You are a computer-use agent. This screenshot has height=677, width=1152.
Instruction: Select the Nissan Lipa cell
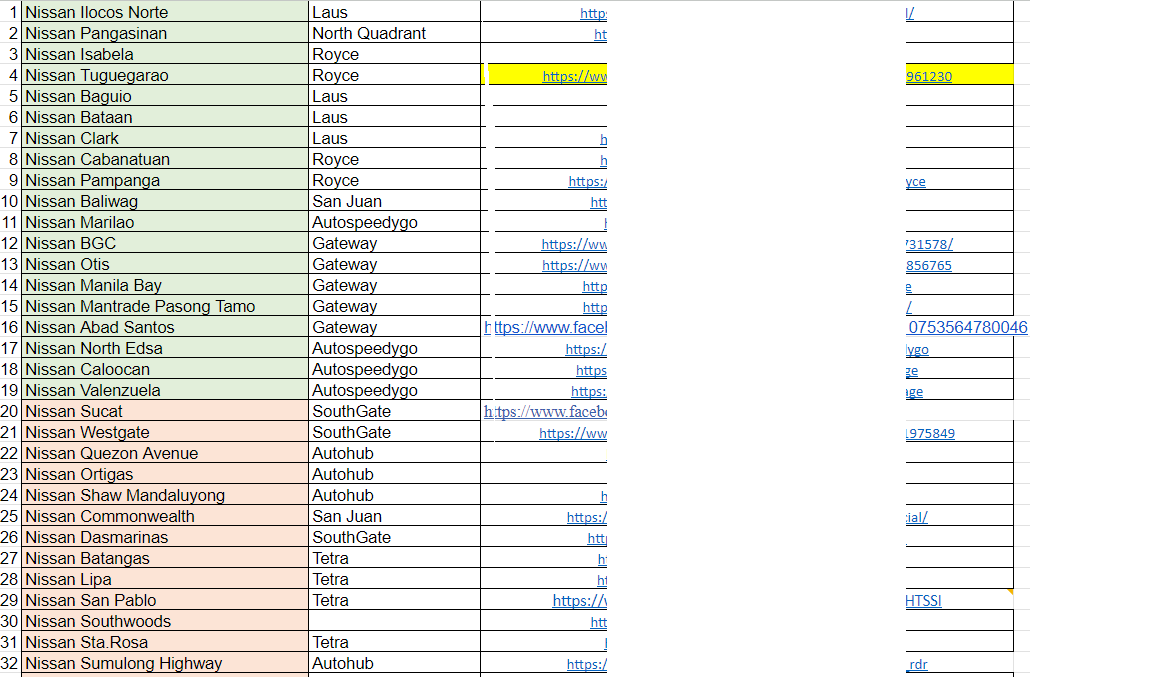(x=165, y=579)
